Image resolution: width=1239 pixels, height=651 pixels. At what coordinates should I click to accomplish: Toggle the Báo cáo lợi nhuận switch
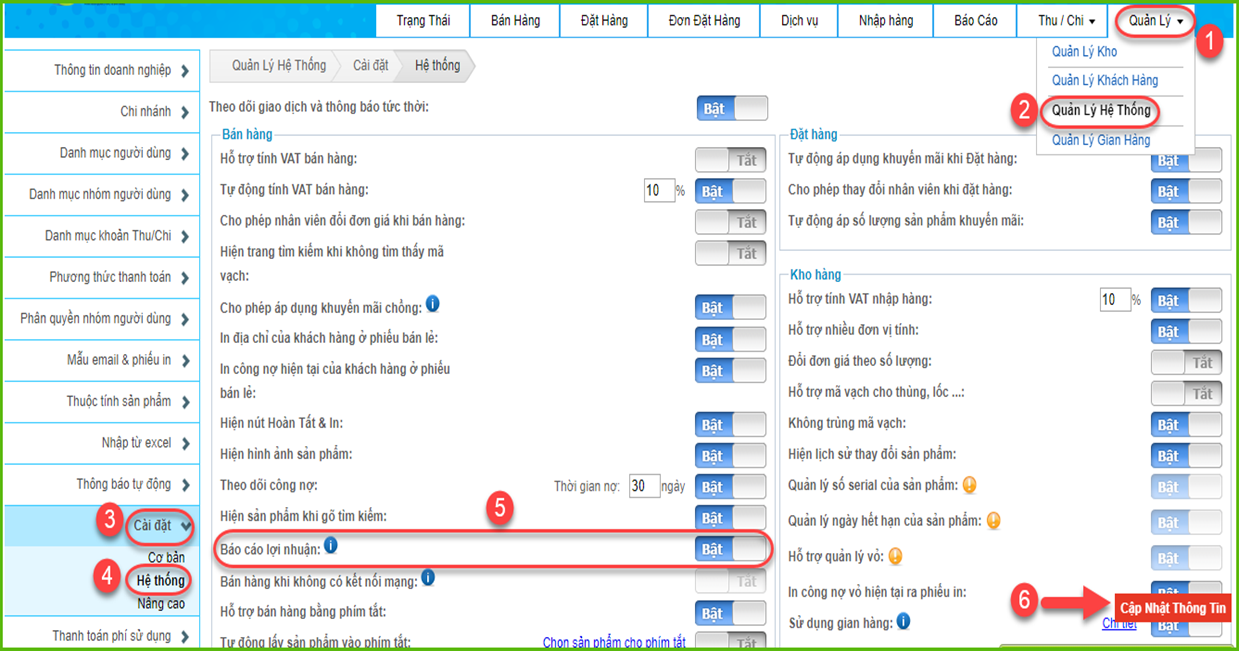click(x=730, y=549)
